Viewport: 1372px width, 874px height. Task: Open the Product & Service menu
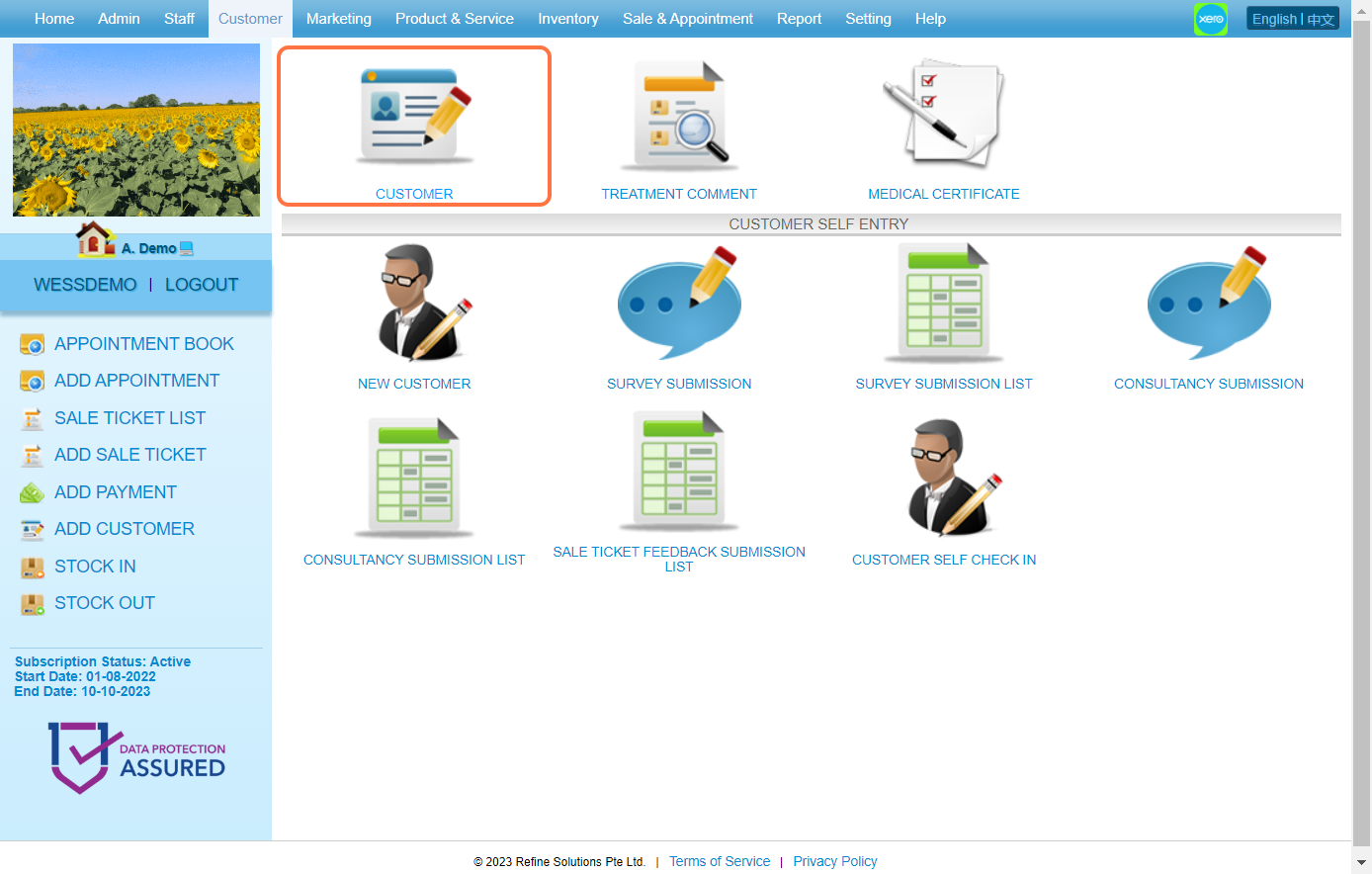[x=455, y=19]
